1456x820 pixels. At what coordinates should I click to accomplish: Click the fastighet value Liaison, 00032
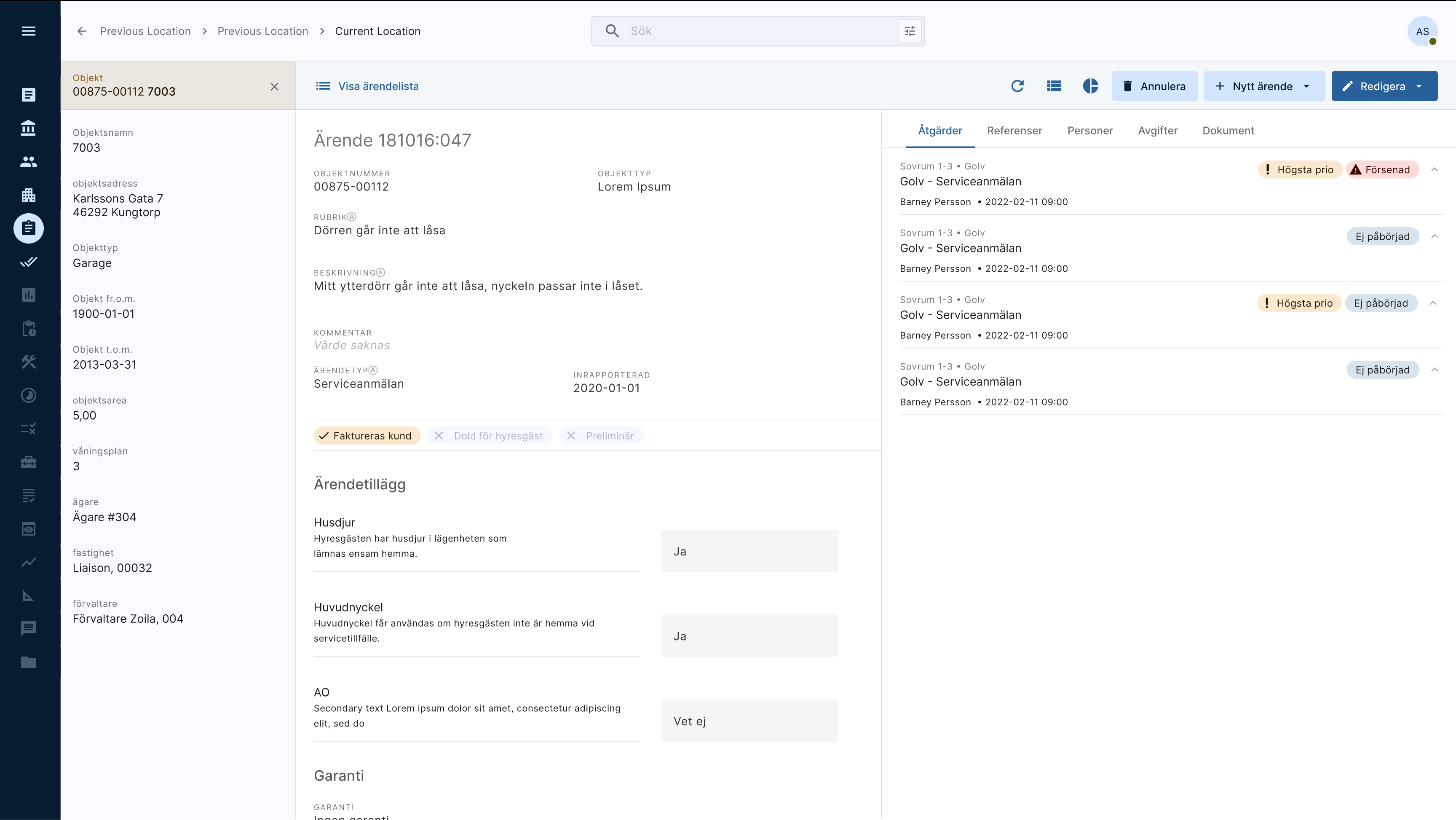(x=112, y=568)
